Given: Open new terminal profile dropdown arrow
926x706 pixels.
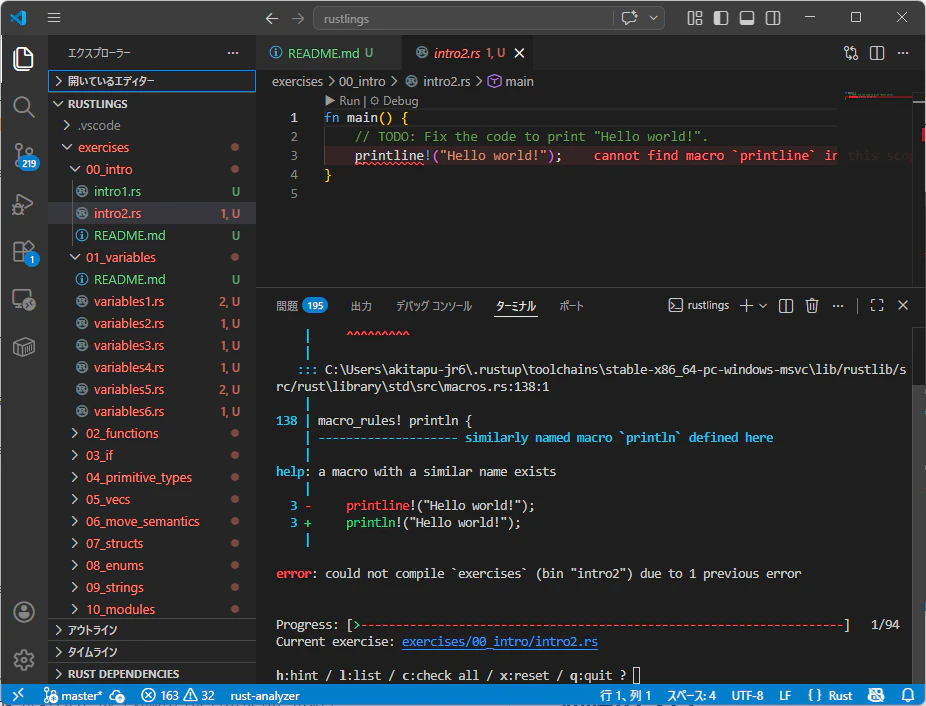Looking at the screenshot, I should [x=763, y=305].
